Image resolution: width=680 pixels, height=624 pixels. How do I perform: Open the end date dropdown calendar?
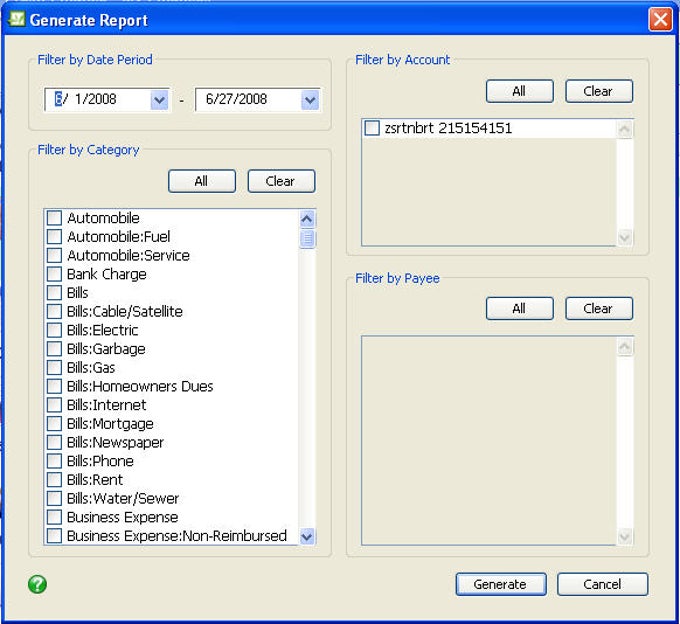pos(310,100)
